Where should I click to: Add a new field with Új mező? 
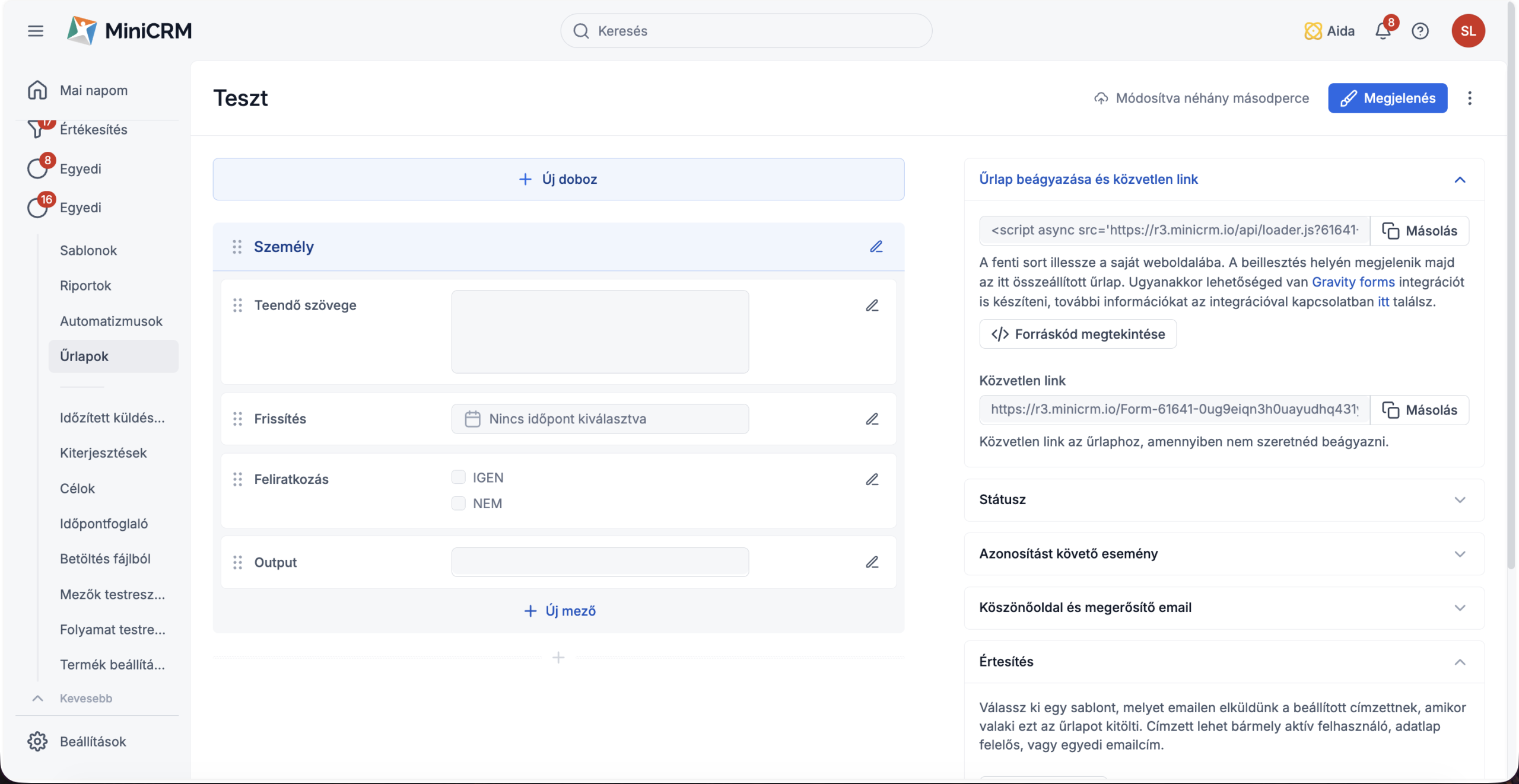pos(560,611)
